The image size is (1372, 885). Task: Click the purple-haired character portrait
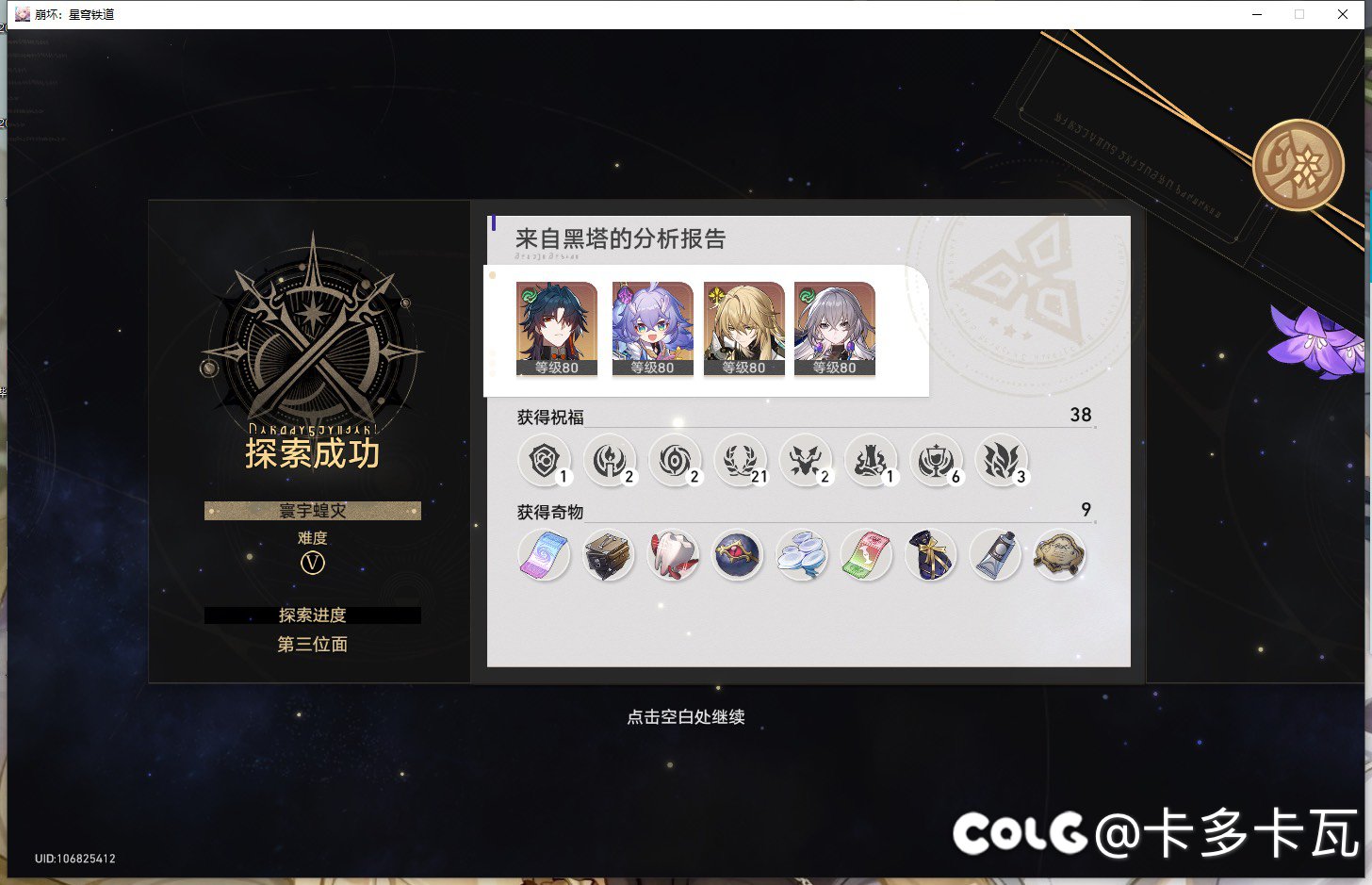(x=652, y=329)
